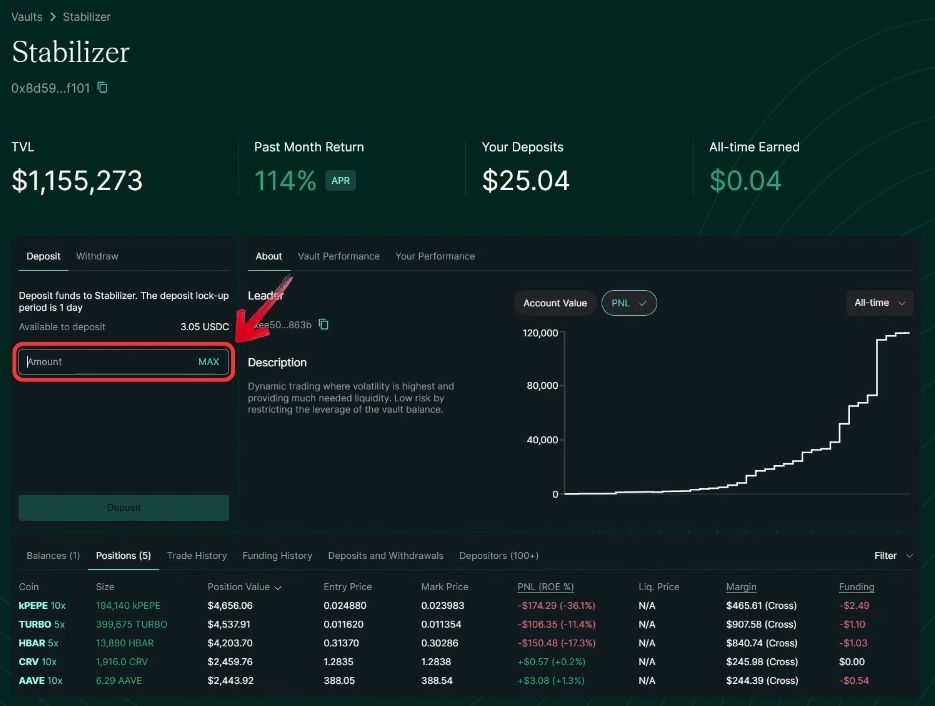This screenshot has height=706, width=935.
Task: Click the 3.05 USDC available balance
Action: point(205,327)
